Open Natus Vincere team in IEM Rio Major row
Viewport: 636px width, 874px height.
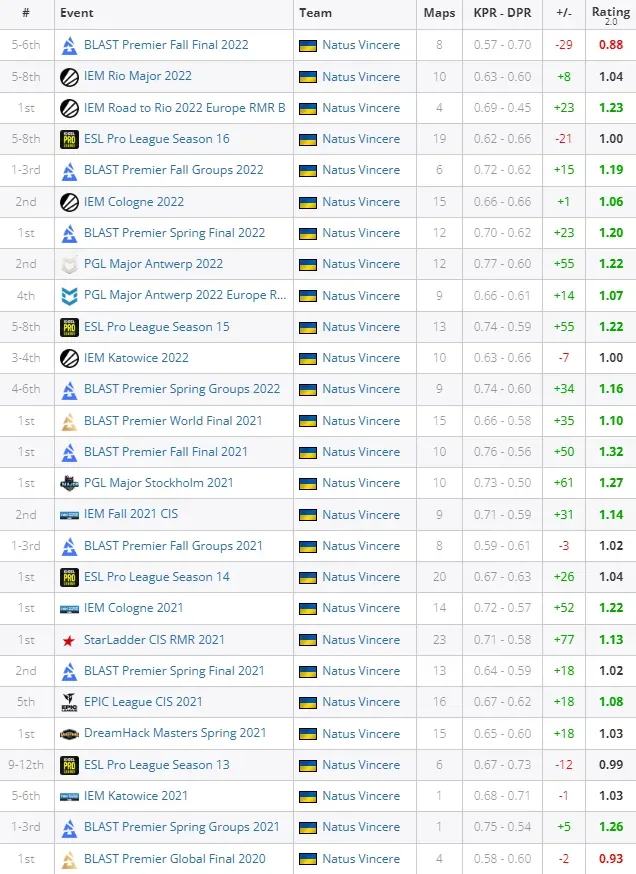pyautogui.click(x=361, y=76)
